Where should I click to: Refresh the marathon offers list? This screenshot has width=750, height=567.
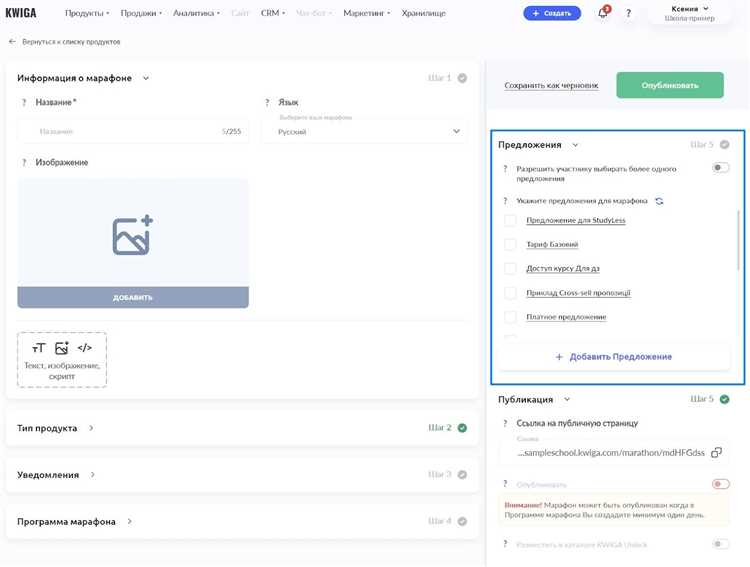click(659, 201)
